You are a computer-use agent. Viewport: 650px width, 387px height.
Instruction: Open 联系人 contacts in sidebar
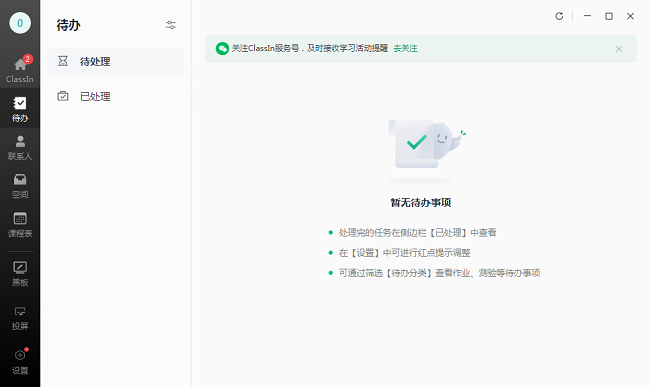click(x=20, y=148)
